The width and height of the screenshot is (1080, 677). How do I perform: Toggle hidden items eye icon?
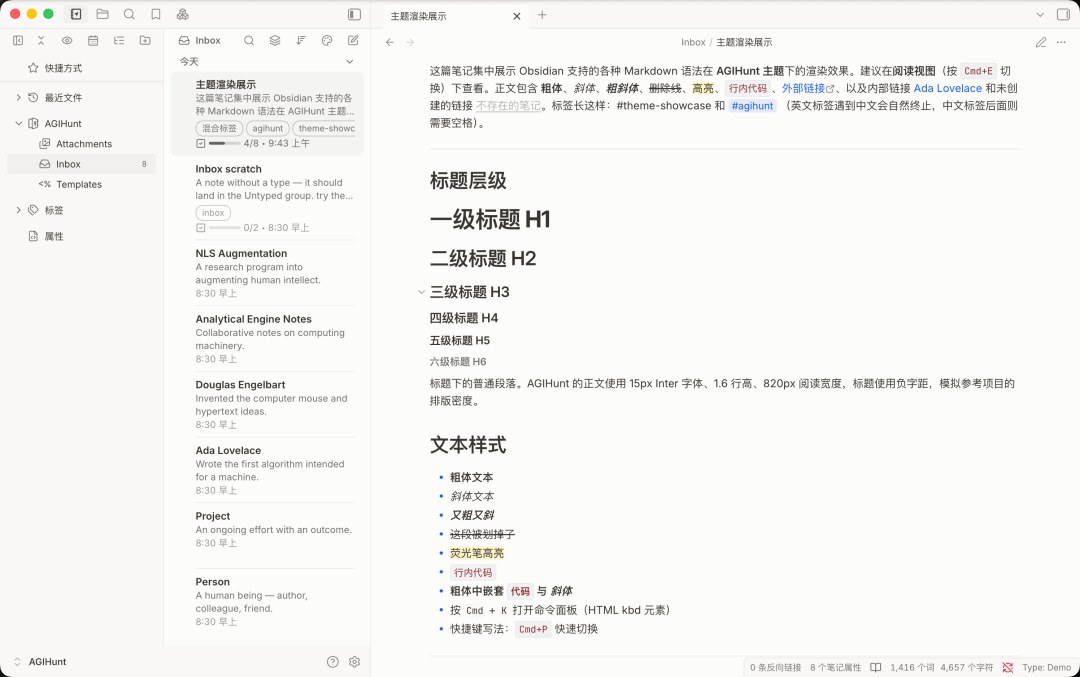point(67,41)
